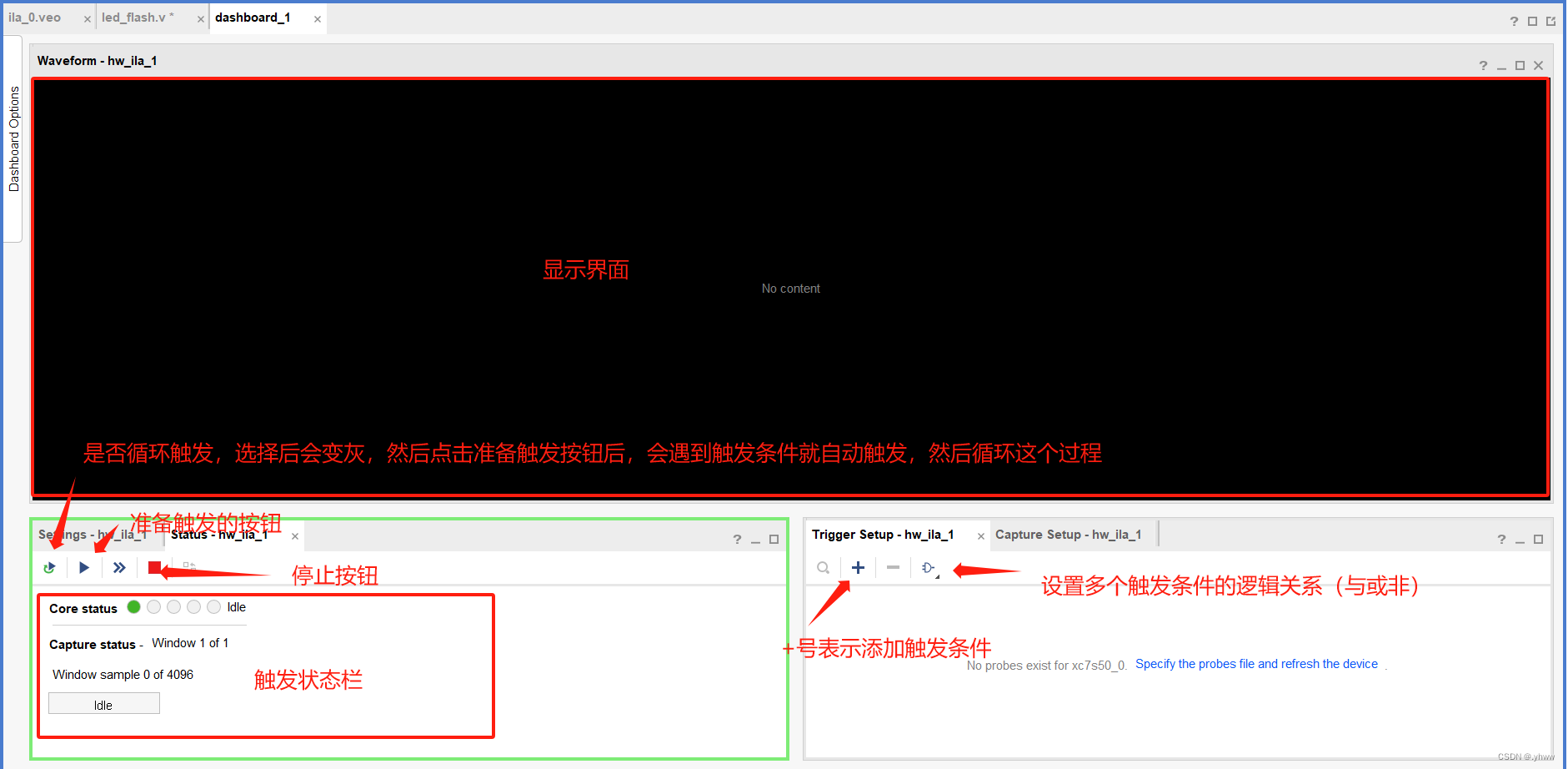
Task: Maximize the Waveform panel
Action: click(x=1520, y=66)
